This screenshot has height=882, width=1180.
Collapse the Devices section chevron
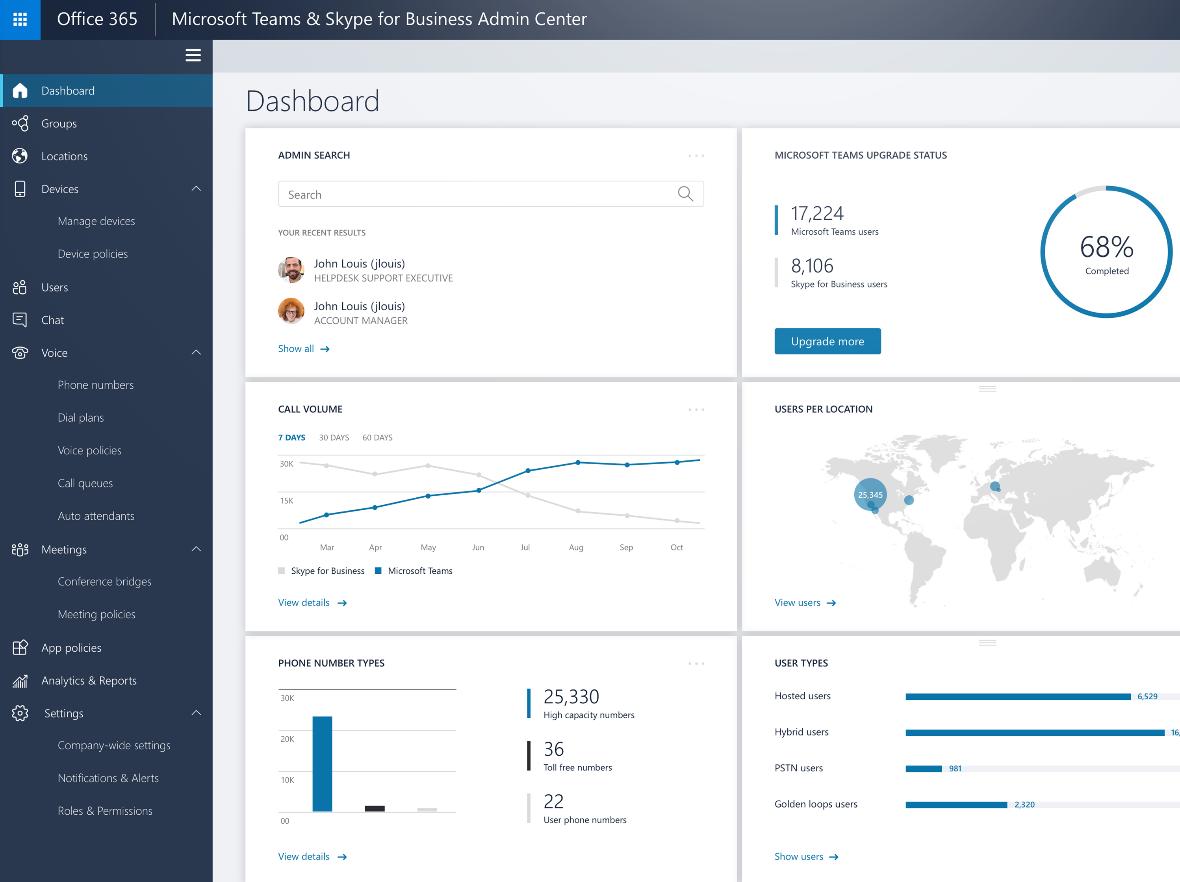(196, 189)
